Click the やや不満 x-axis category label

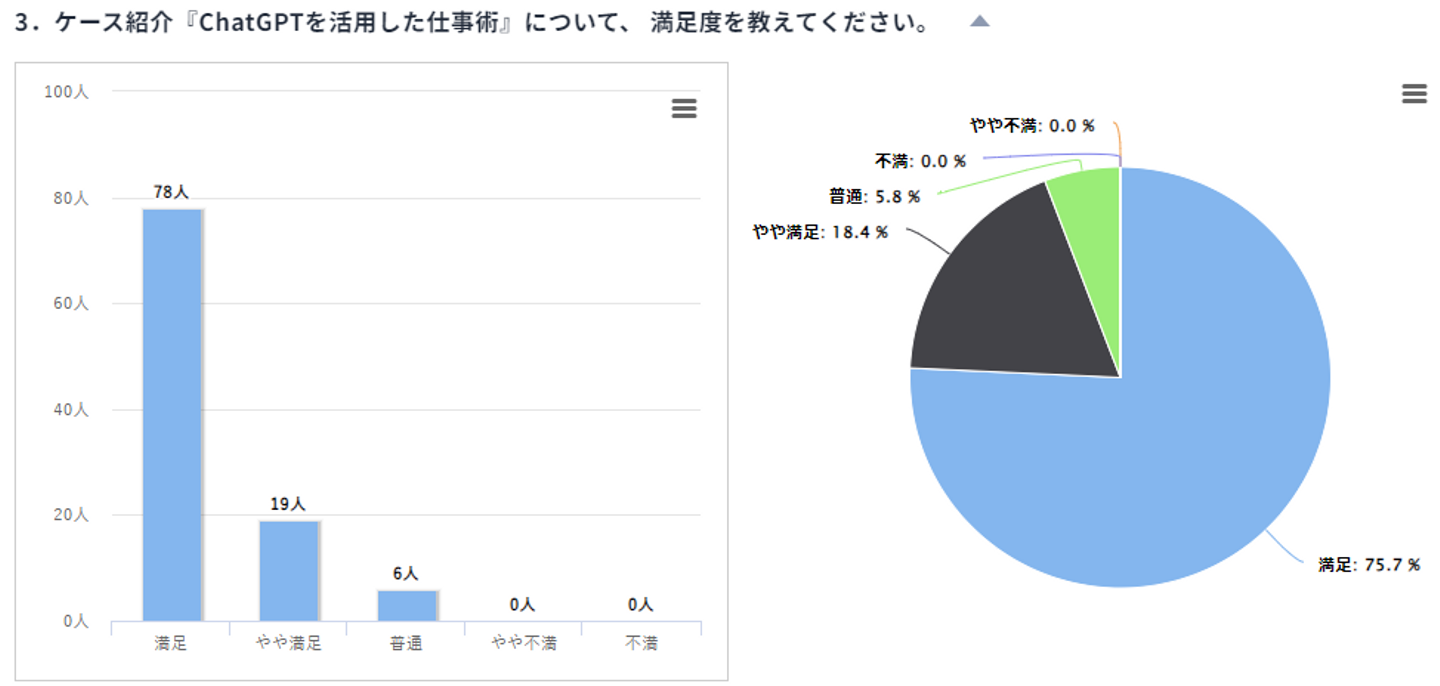point(524,644)
